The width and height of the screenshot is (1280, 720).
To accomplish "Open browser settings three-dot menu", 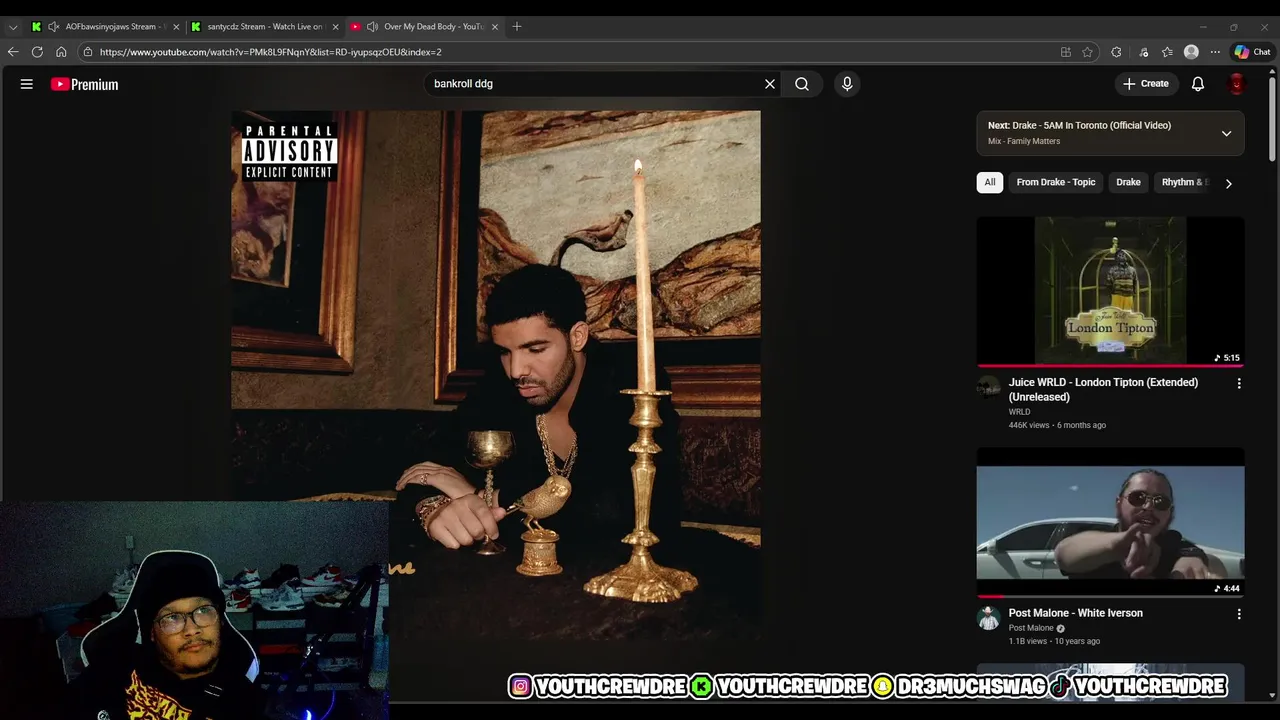I will 1215,52.
